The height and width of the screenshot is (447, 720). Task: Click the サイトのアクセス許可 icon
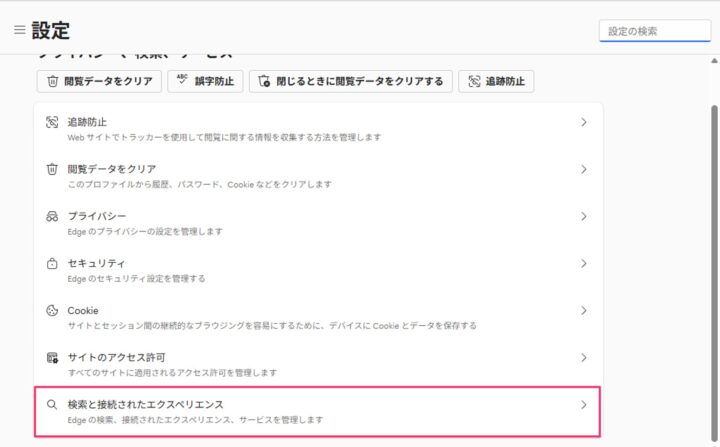(x=52, y=357)
